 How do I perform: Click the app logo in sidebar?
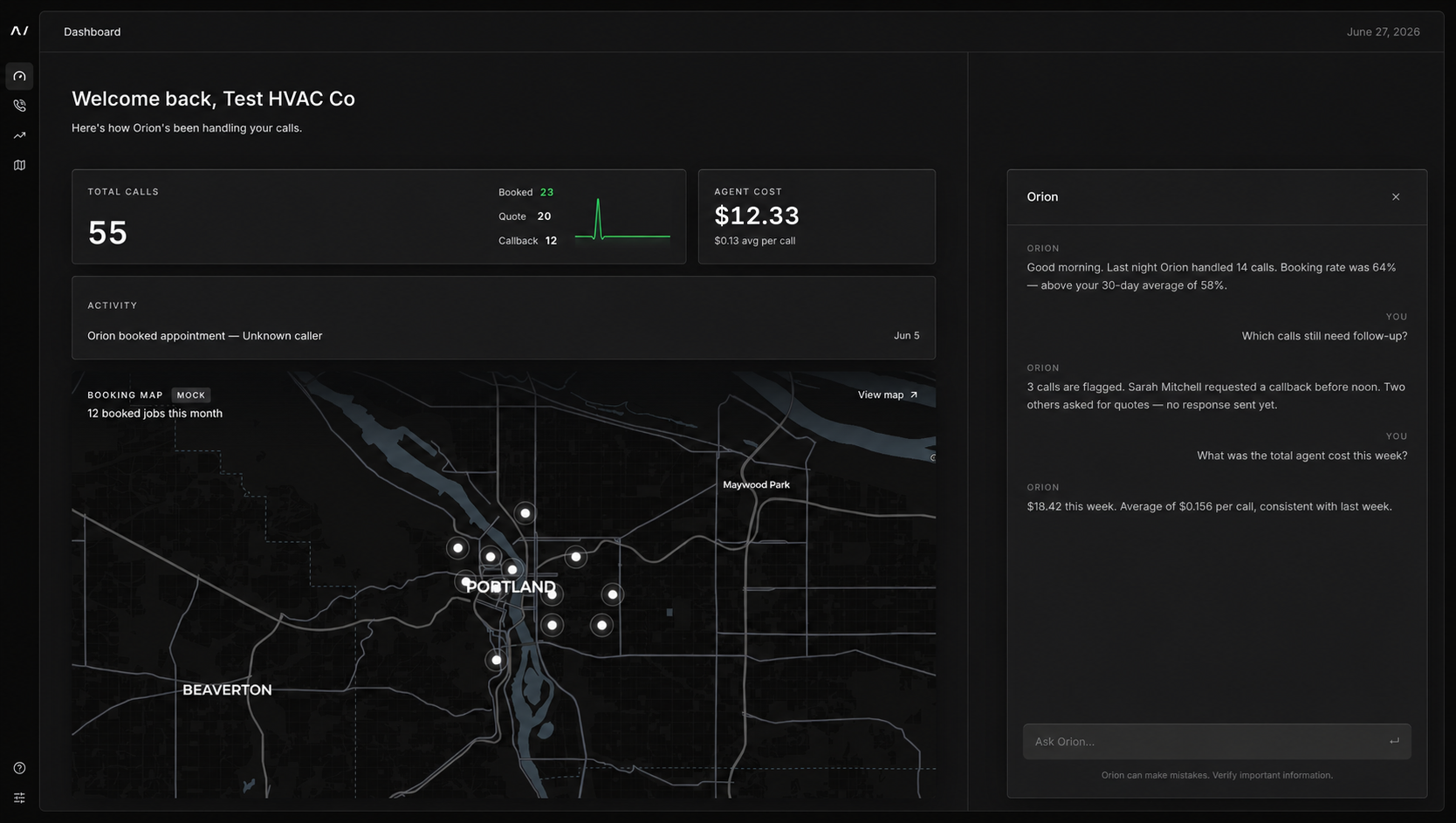click(x=19, y=31)
